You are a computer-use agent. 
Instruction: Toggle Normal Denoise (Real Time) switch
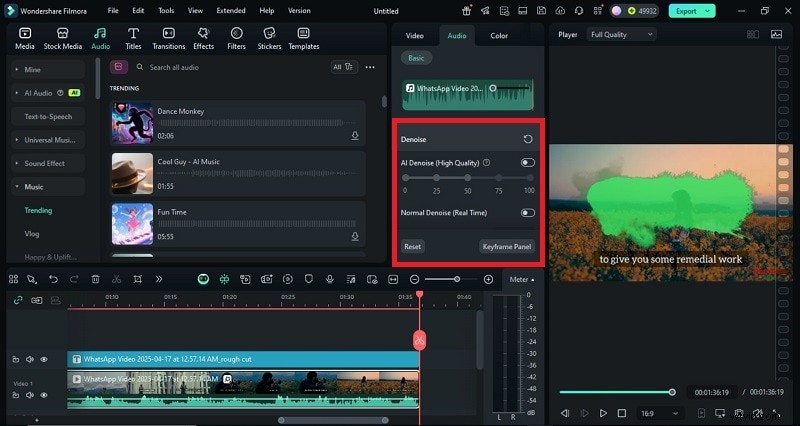[528, 213]
